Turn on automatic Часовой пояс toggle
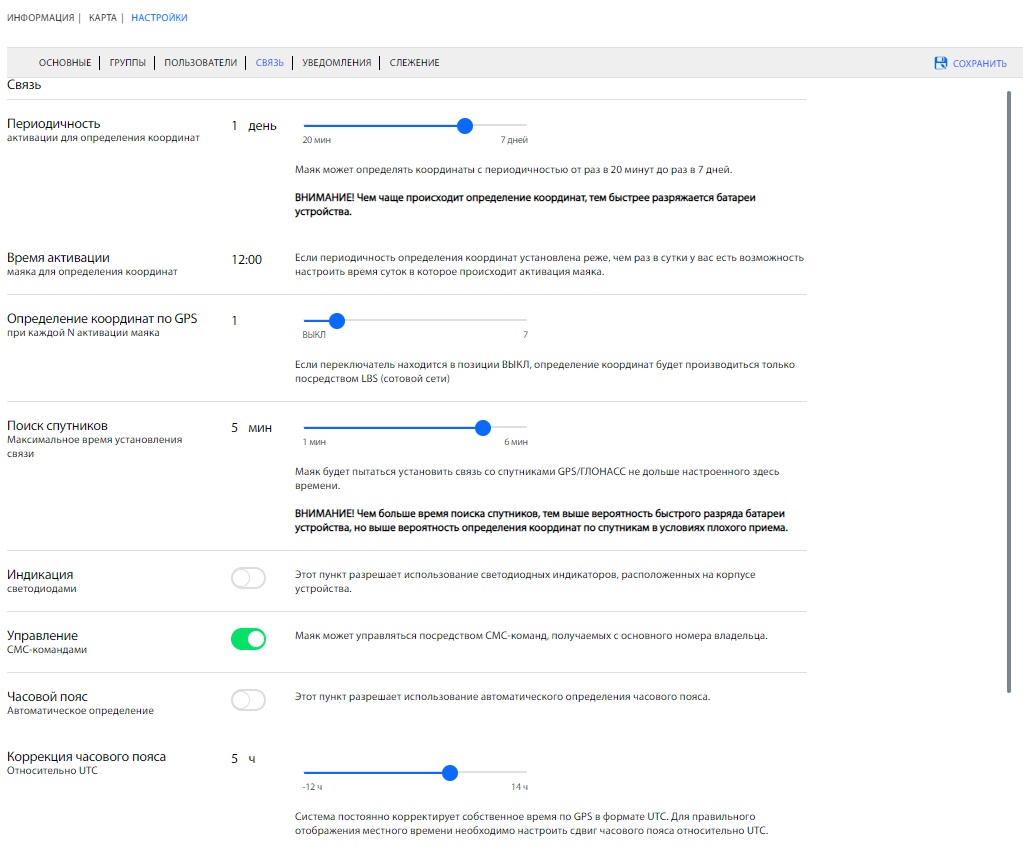Screen dimensions: 1023x849 [x=248, y=700]
